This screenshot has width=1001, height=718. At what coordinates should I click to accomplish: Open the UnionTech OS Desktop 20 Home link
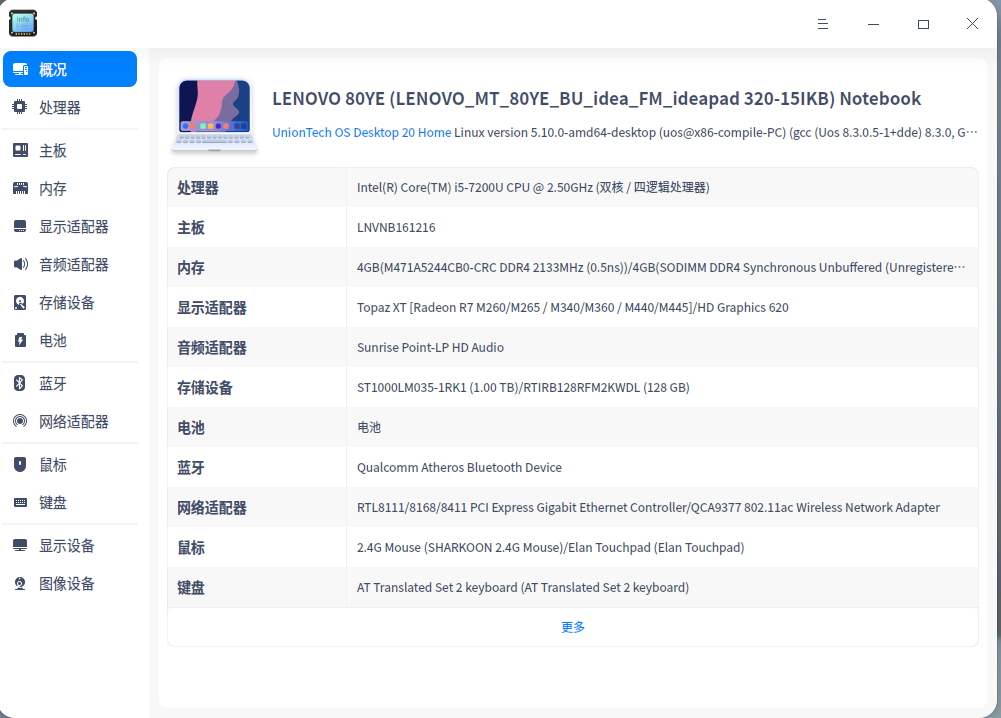click(362, 132)
